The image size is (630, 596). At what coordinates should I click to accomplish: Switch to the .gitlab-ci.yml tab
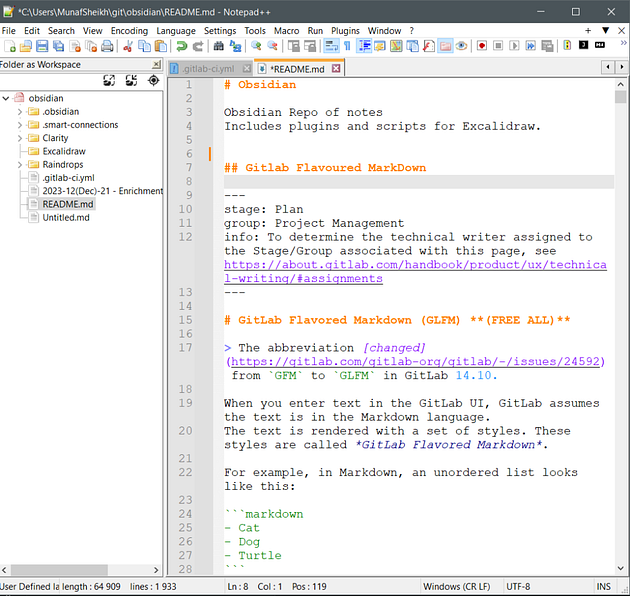[207, 69]
